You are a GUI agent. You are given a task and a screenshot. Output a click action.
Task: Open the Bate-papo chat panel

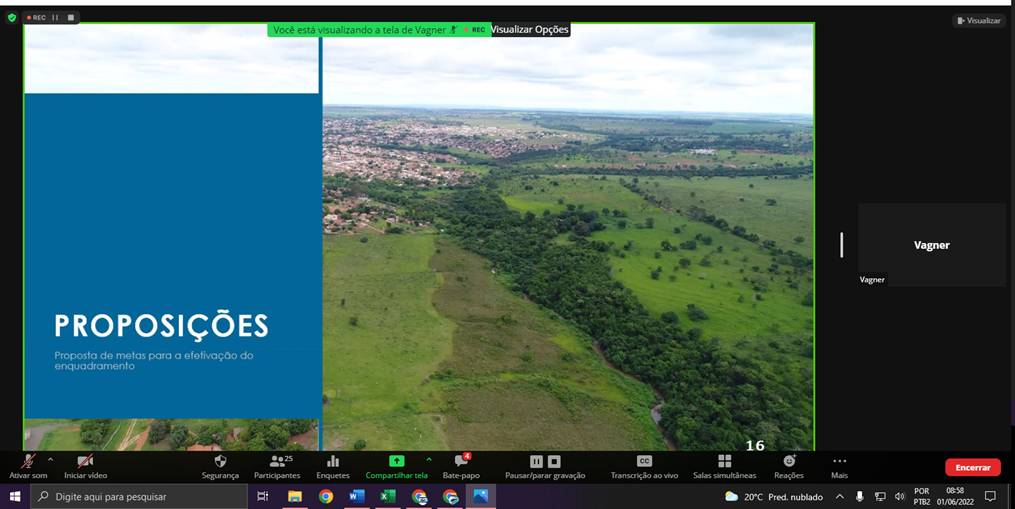coord(461,466)
